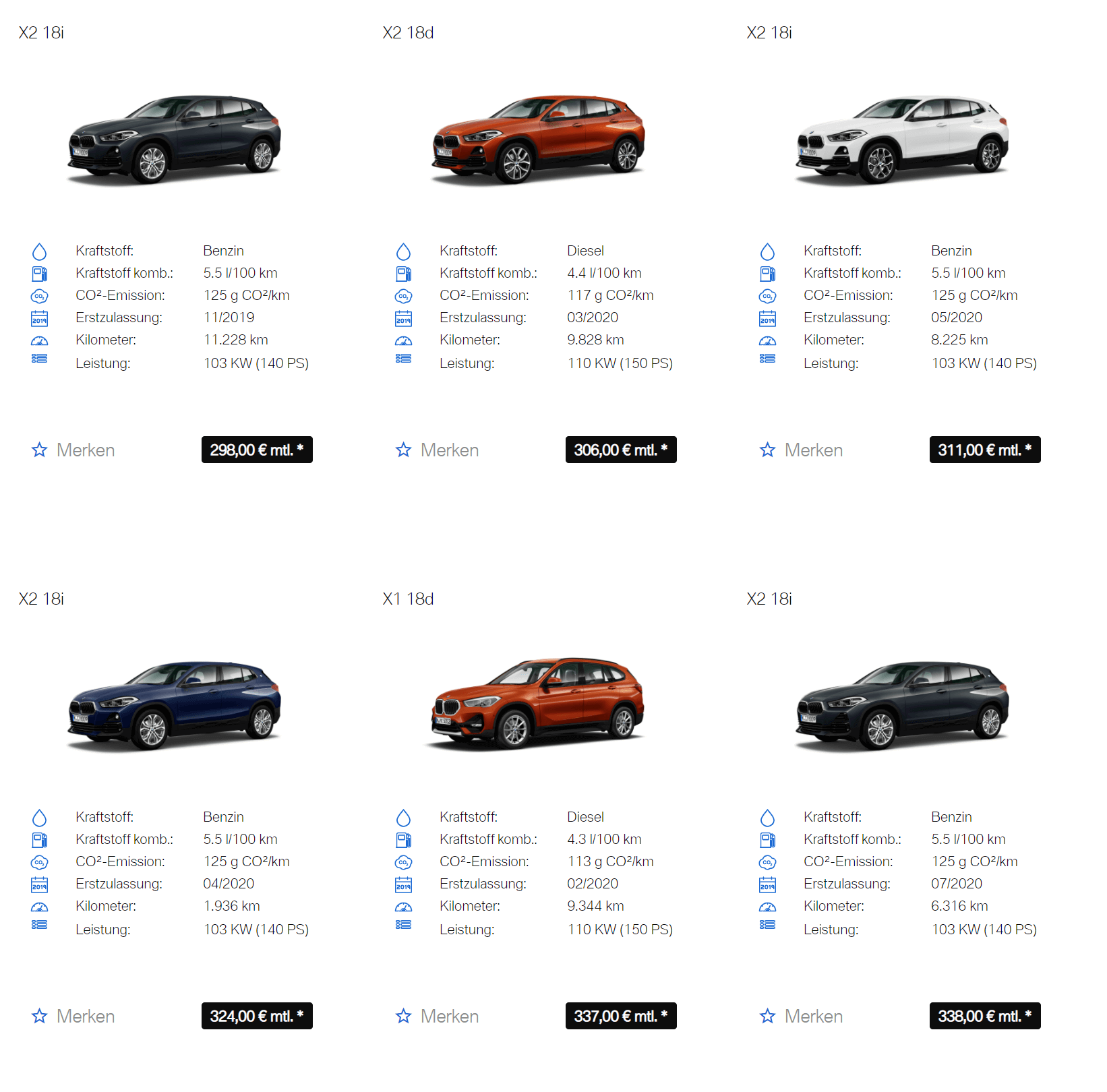
Task: Click the CO2 cloud icon beside 117 g CO²/km
Action: click(x=404, y=296)
